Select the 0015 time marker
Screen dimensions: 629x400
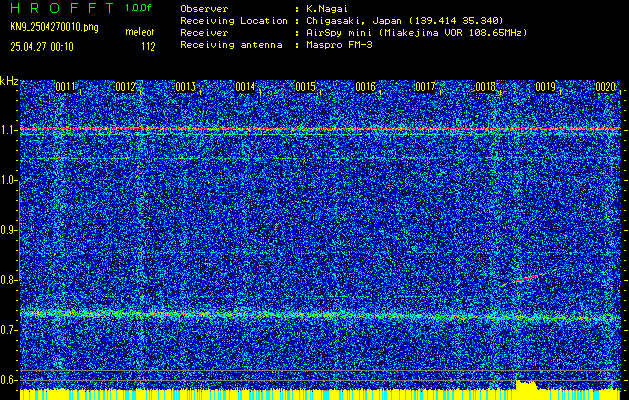coord(305,87)
